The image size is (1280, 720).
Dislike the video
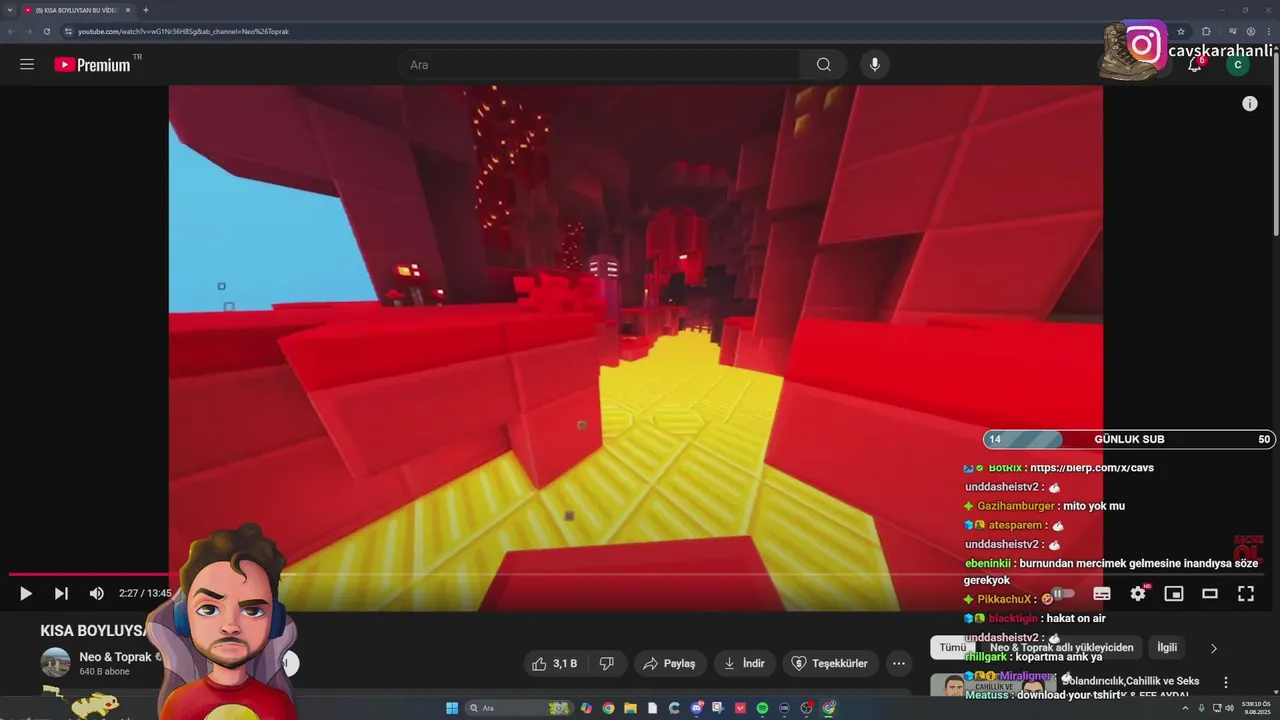(606, 663)
